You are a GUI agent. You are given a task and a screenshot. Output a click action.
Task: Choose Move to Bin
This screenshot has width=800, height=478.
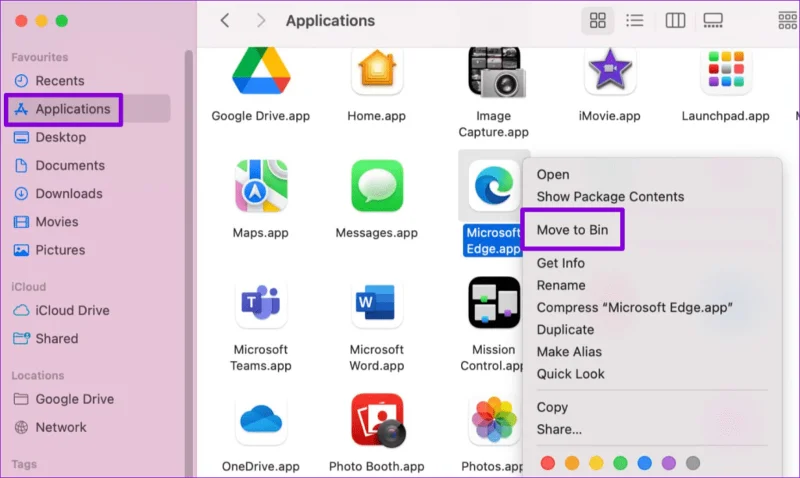coord(572,230)
